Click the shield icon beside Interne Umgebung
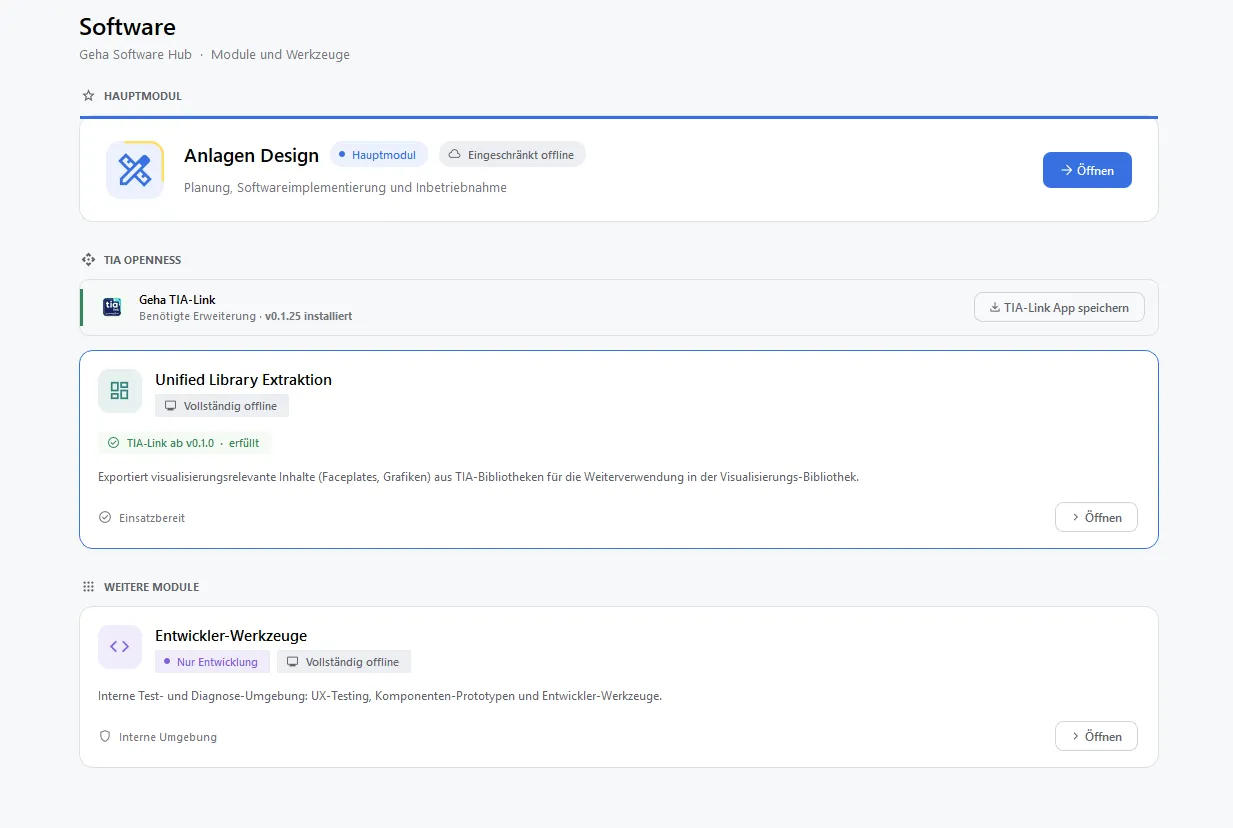 click(x=105, y=737)
